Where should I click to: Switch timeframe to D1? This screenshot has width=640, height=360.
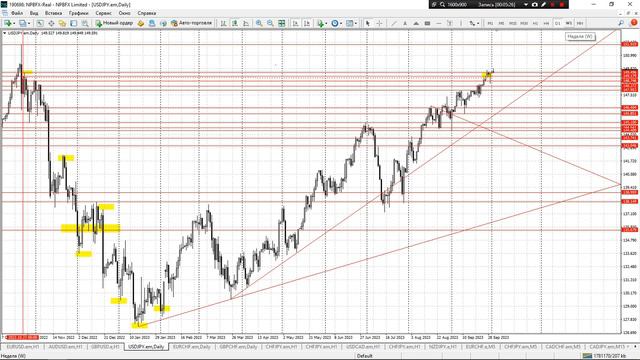558,23
